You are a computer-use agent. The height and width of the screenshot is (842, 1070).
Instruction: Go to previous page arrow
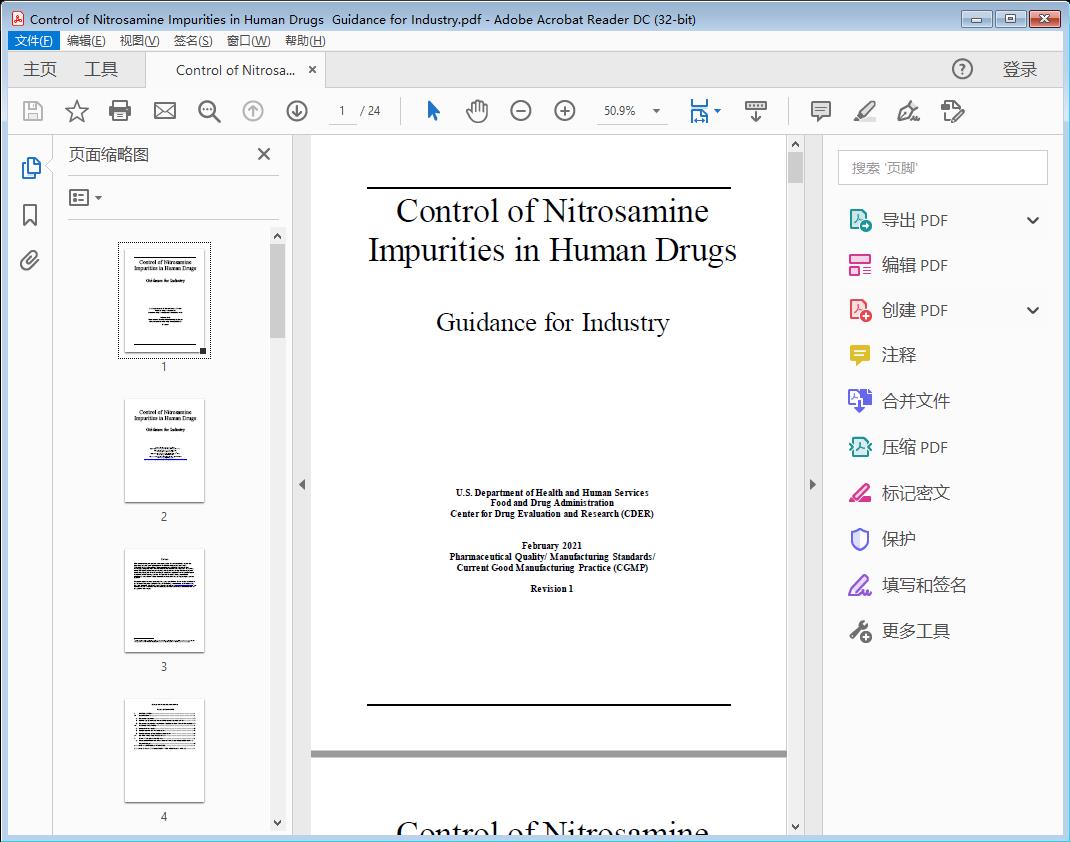pos(252,111)
